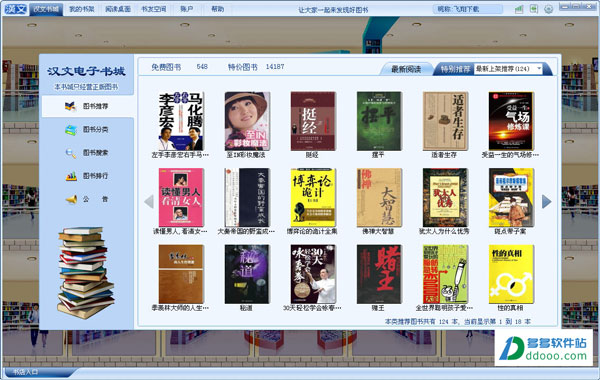This screenshot has height=380, width=600.
Task: Go to previous page with left arrow
Action: 149,201
